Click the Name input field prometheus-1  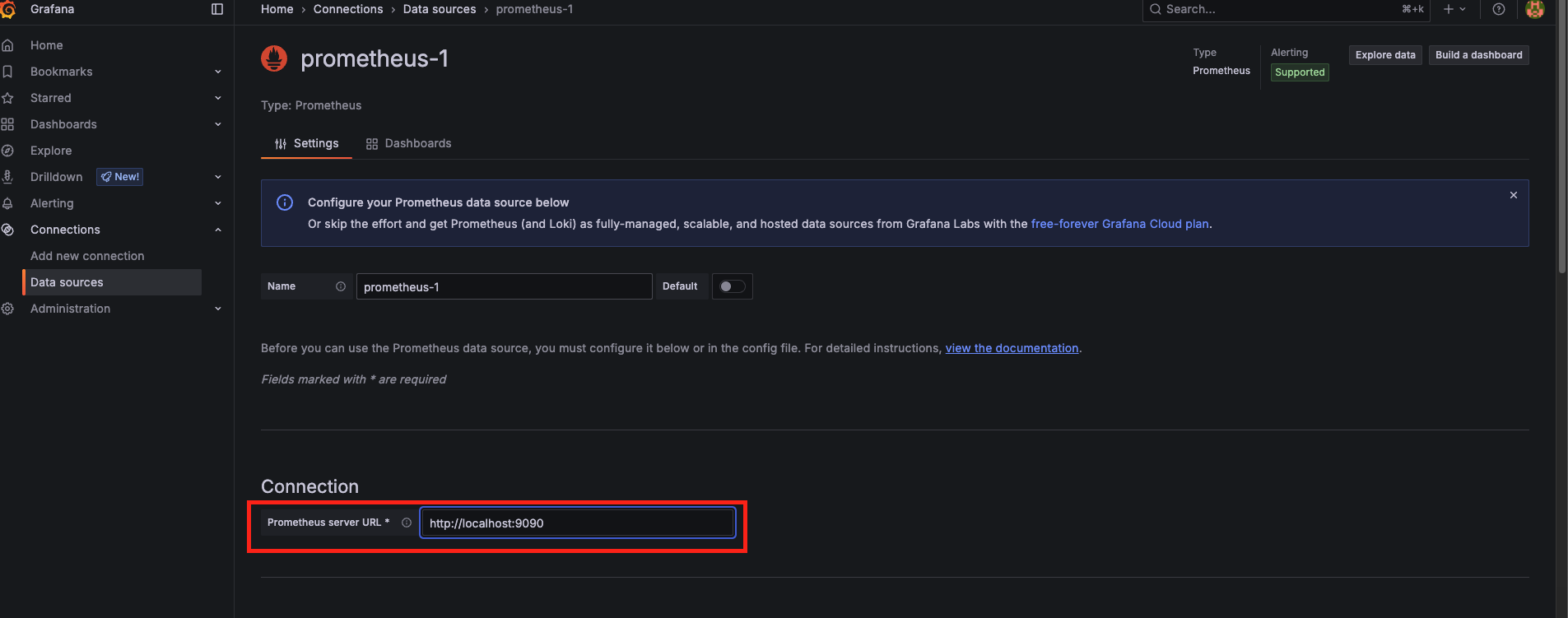505,286
